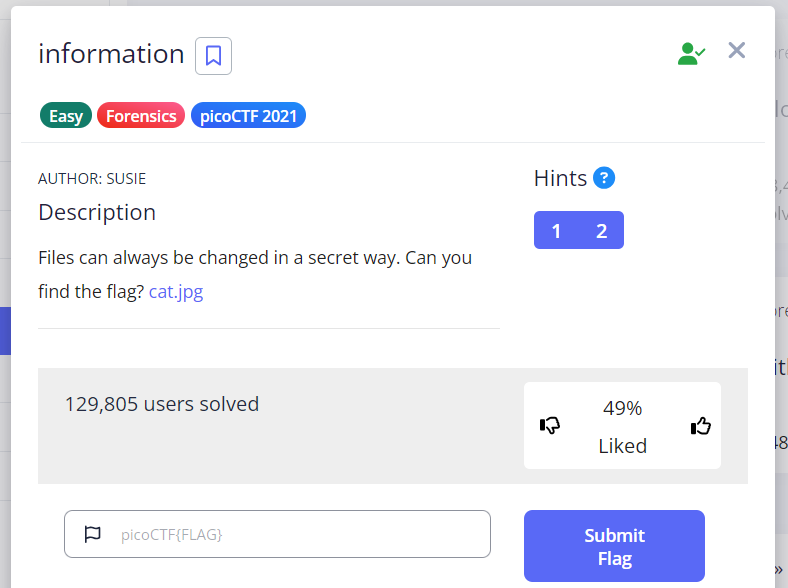The image size is (788, 588).
Task: Dislike challenge with thumbs down icon
Action: [550, 426]
